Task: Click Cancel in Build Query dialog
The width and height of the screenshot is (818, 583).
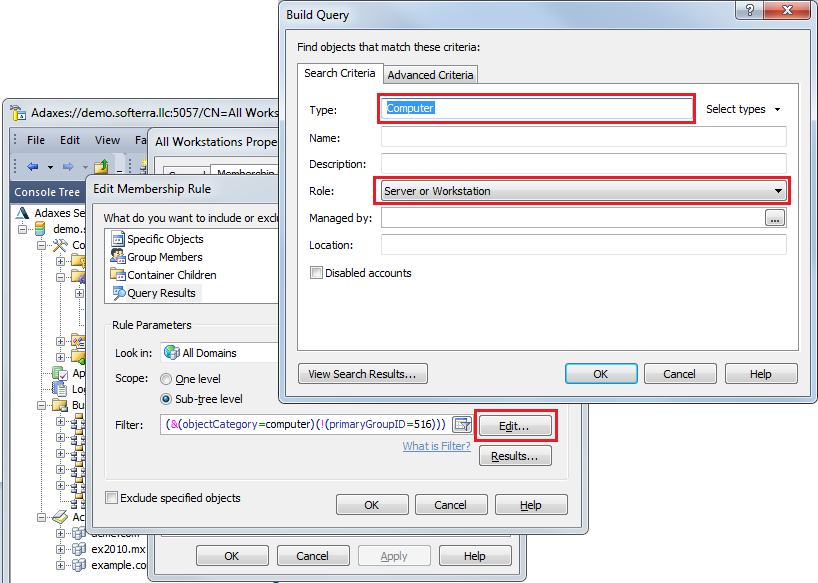Action: click(x=680, y=374)
